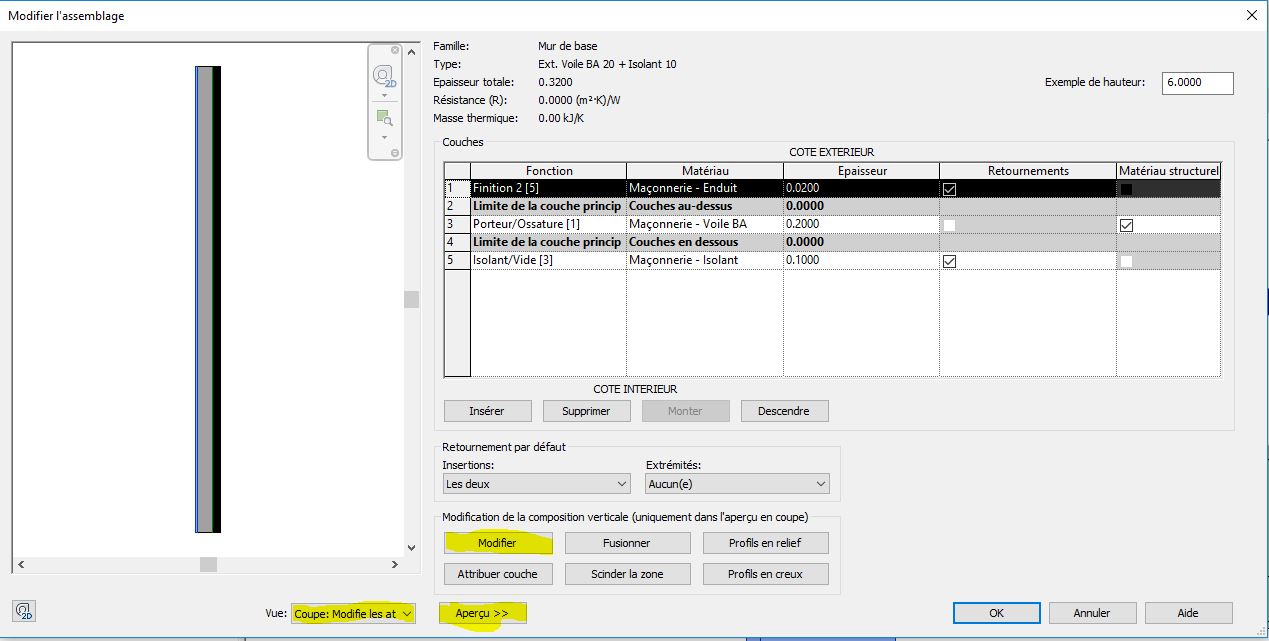
Task: Toggle Retournements checkbox for Finition 2 layer
Action: point(949,189)
